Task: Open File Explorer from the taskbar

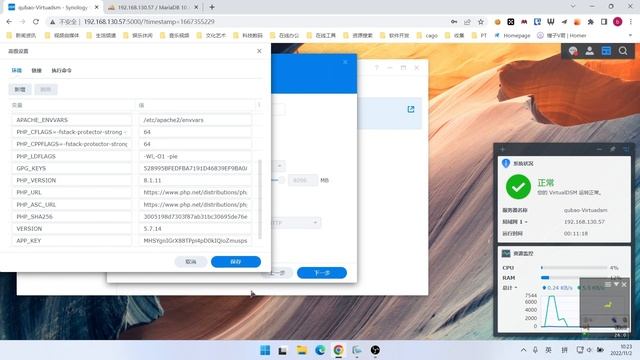Action: 302,350
